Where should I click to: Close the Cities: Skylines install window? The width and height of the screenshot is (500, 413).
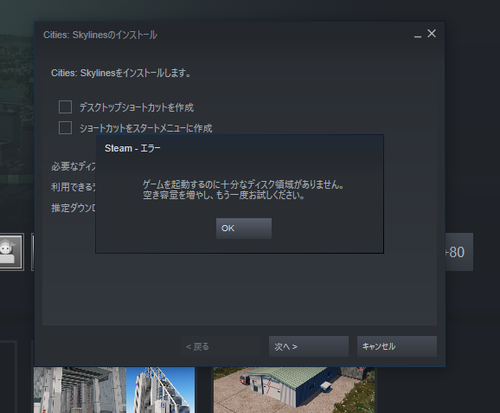tap(432, 33)
